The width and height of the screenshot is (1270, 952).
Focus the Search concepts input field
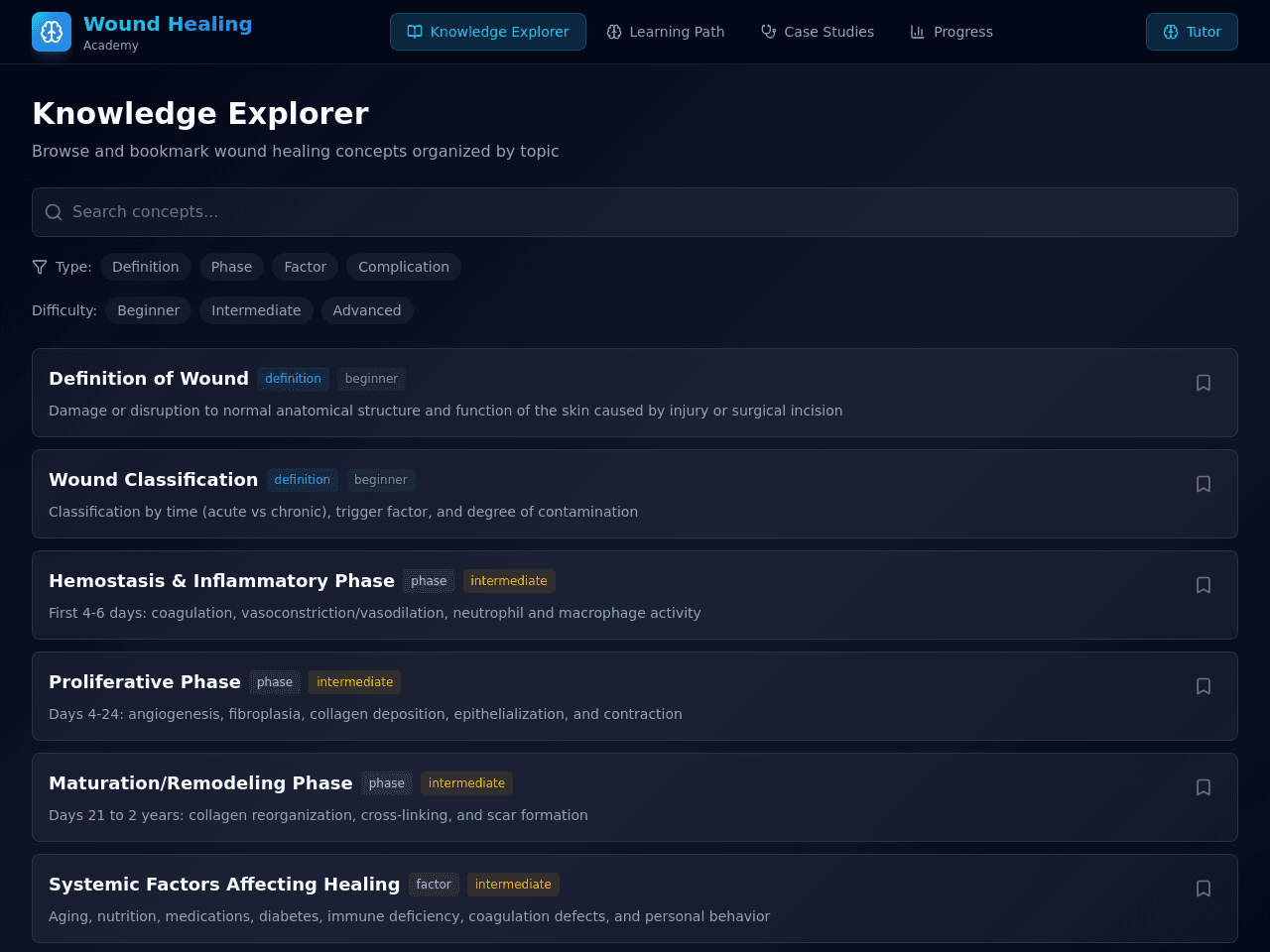(x=635, y=212)
